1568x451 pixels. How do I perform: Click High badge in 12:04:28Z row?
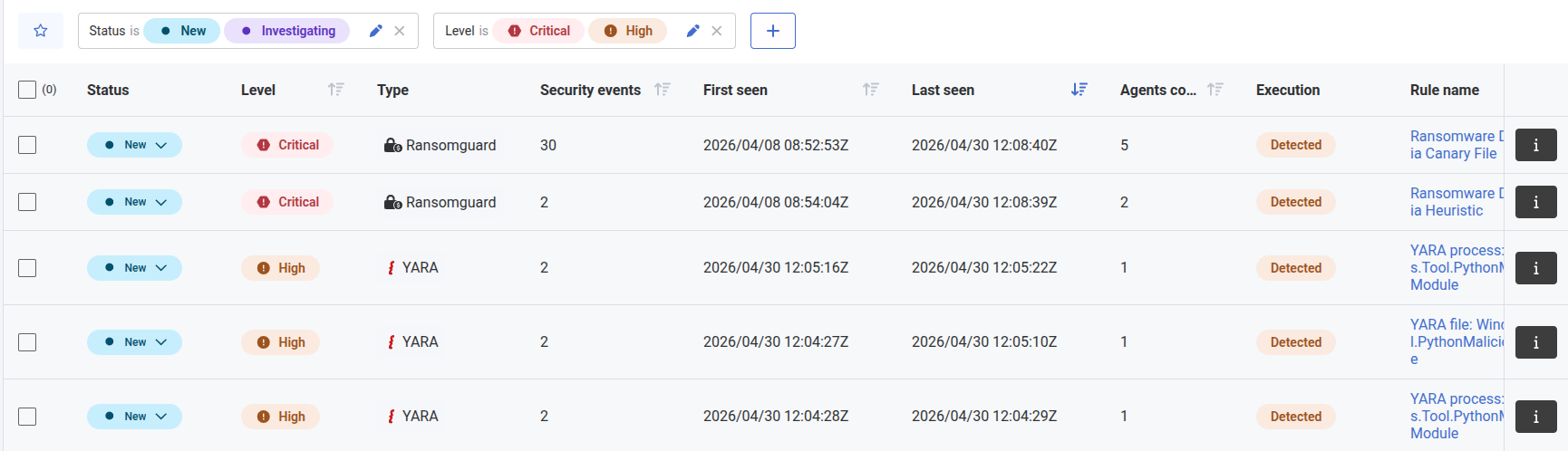280,417
